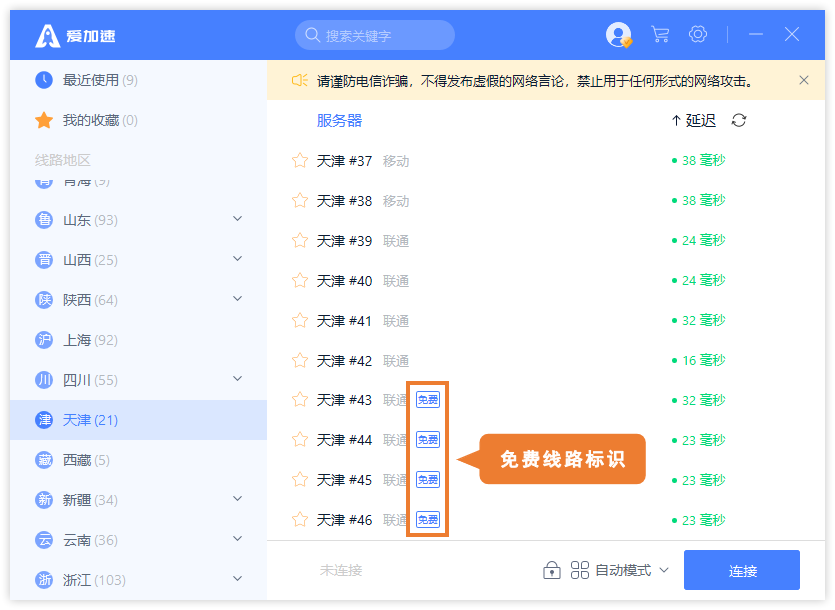The height and width of the screenshot is (610, 835).
Task: Click the 免费 tag on 天津 #44
Action: 428,440
